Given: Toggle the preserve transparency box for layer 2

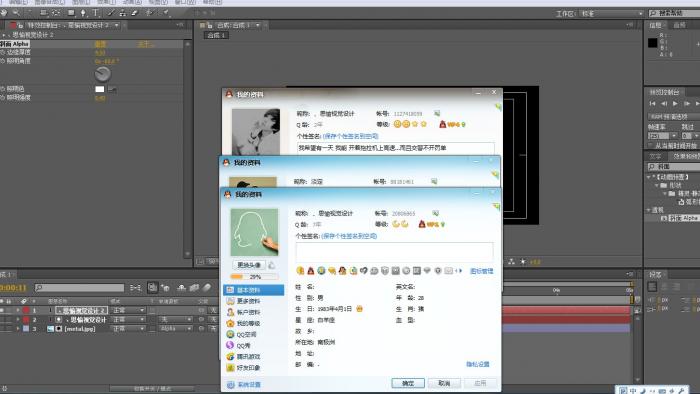Looking at the screenshot, I should [x=153, y=319].
